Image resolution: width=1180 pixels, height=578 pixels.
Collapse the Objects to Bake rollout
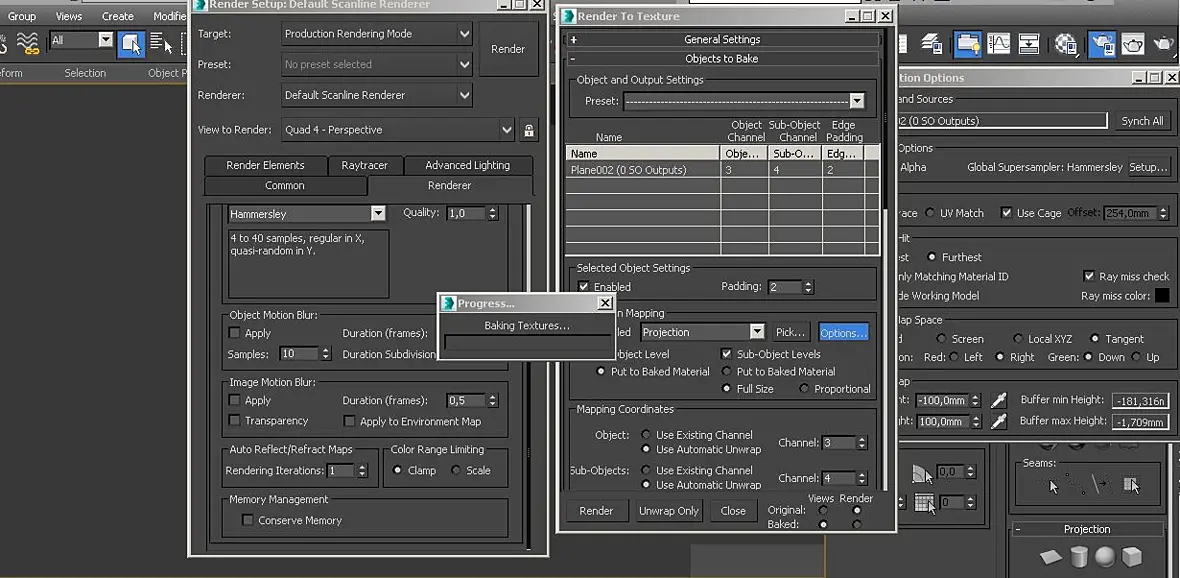click(723, 59)
